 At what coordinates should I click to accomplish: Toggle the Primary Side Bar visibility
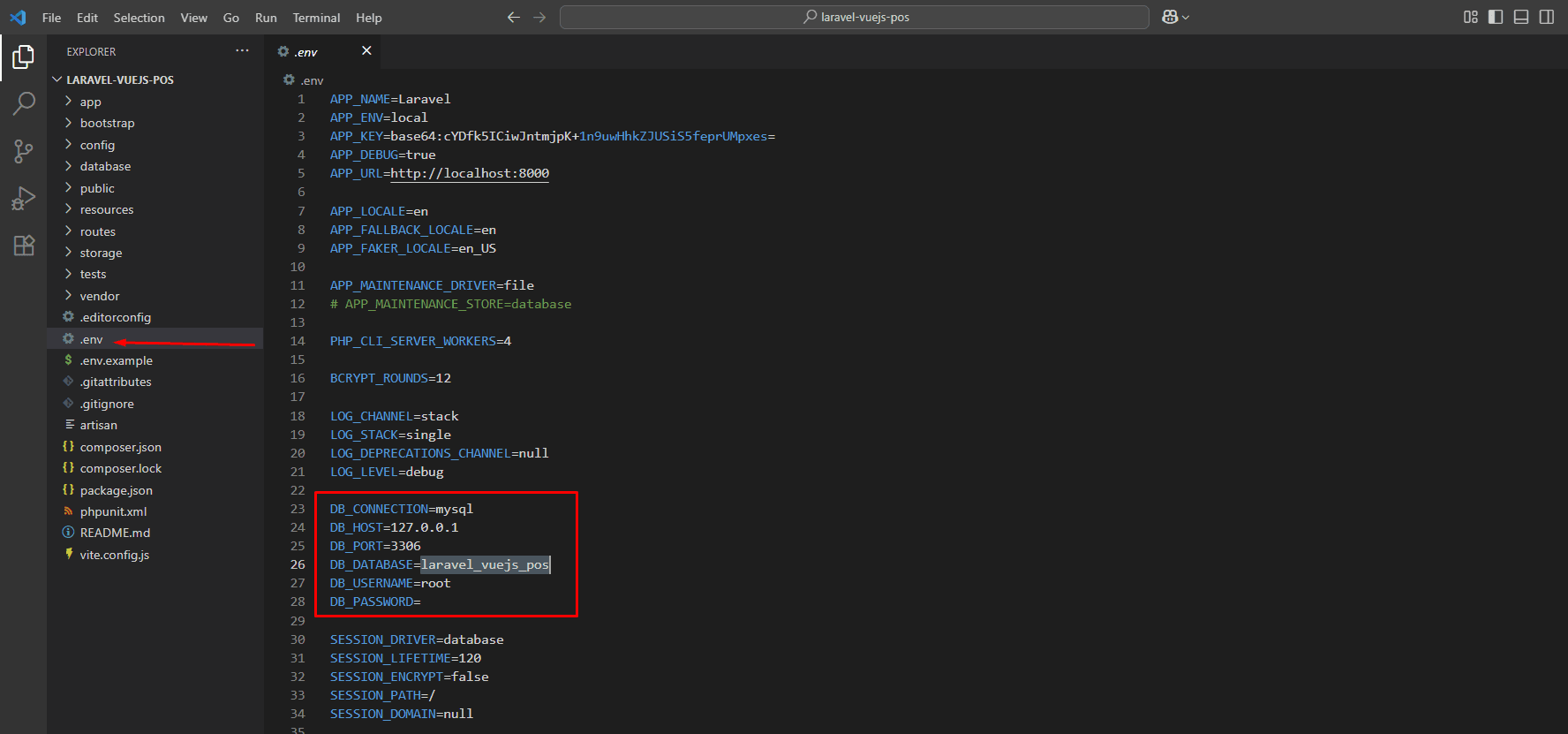click(1496, 17)
